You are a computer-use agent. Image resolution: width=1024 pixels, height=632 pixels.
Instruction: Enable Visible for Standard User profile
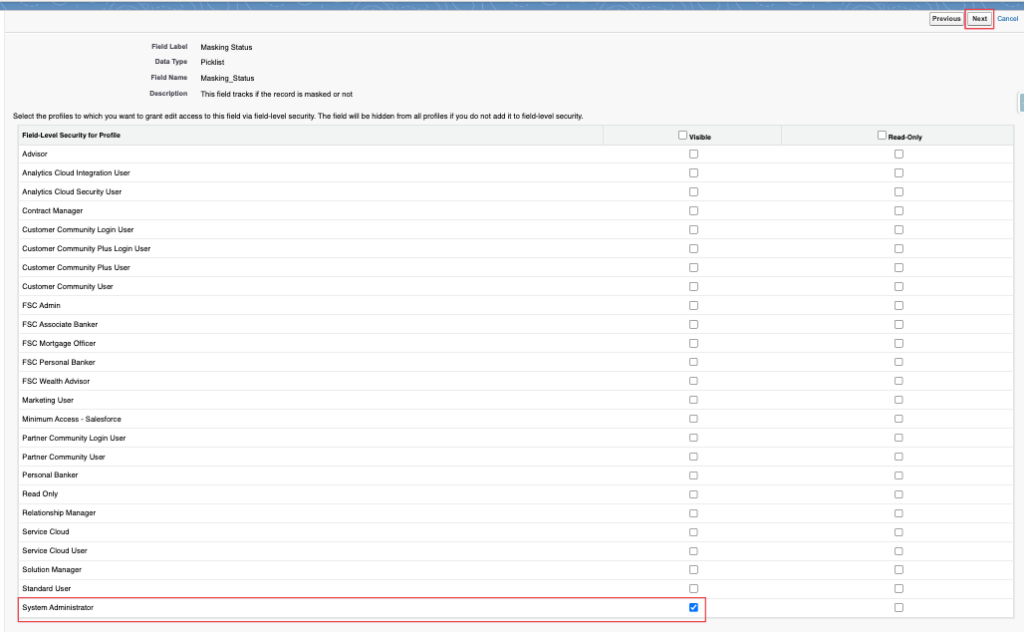pyautogui.click(x=694, y=589)
